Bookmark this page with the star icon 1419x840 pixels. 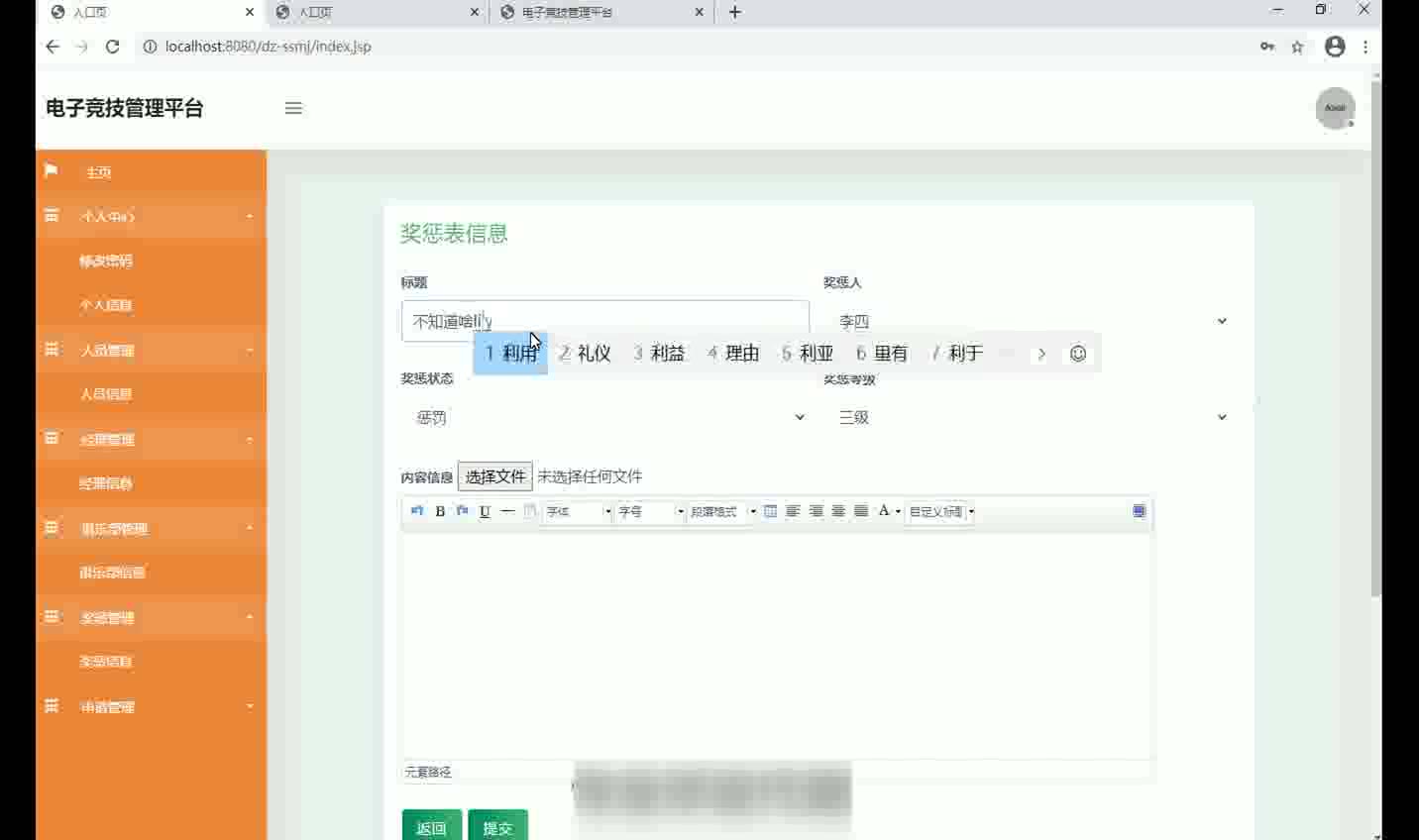[1297, 47]
